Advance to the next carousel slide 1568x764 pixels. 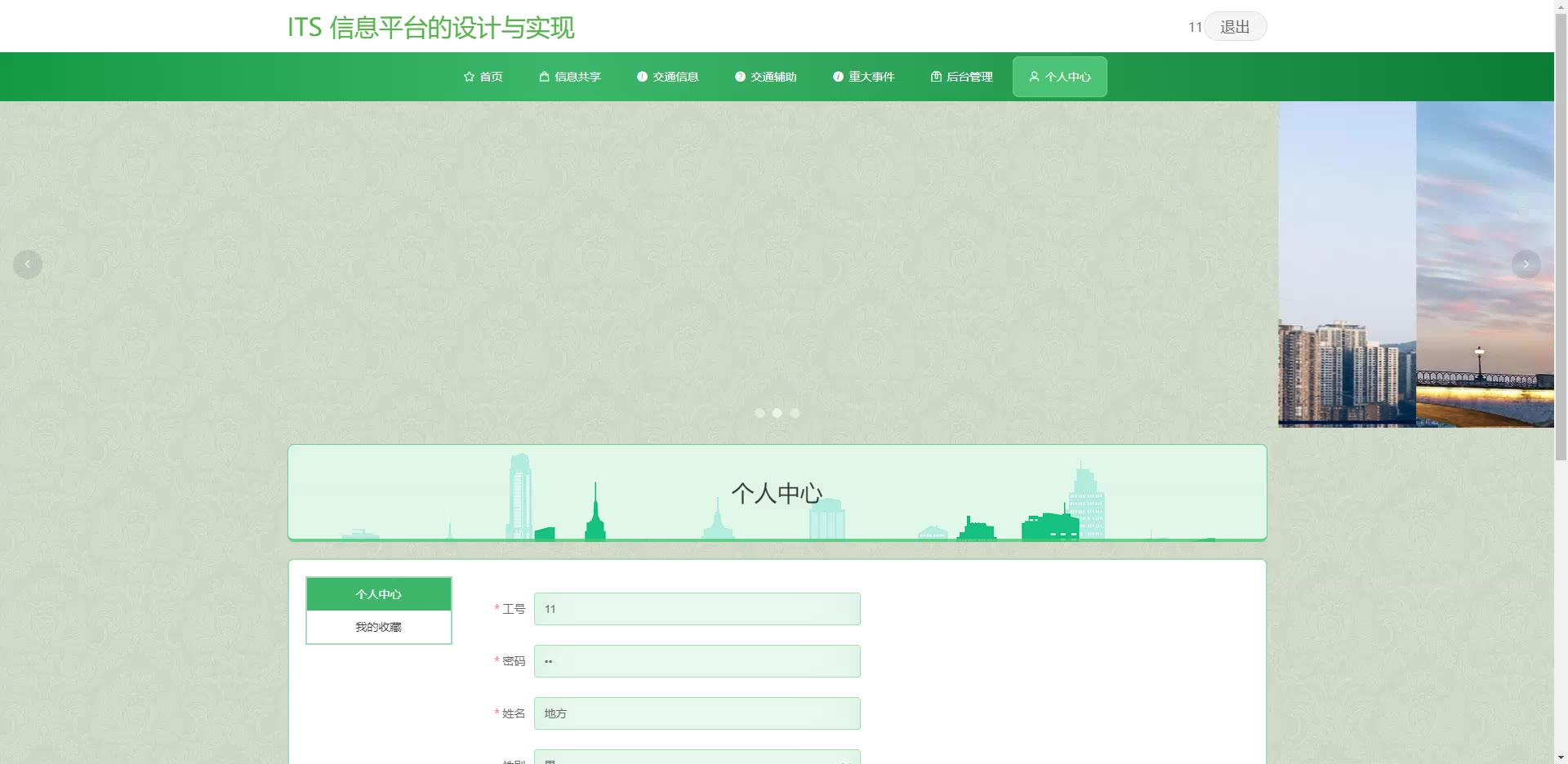1526,264
